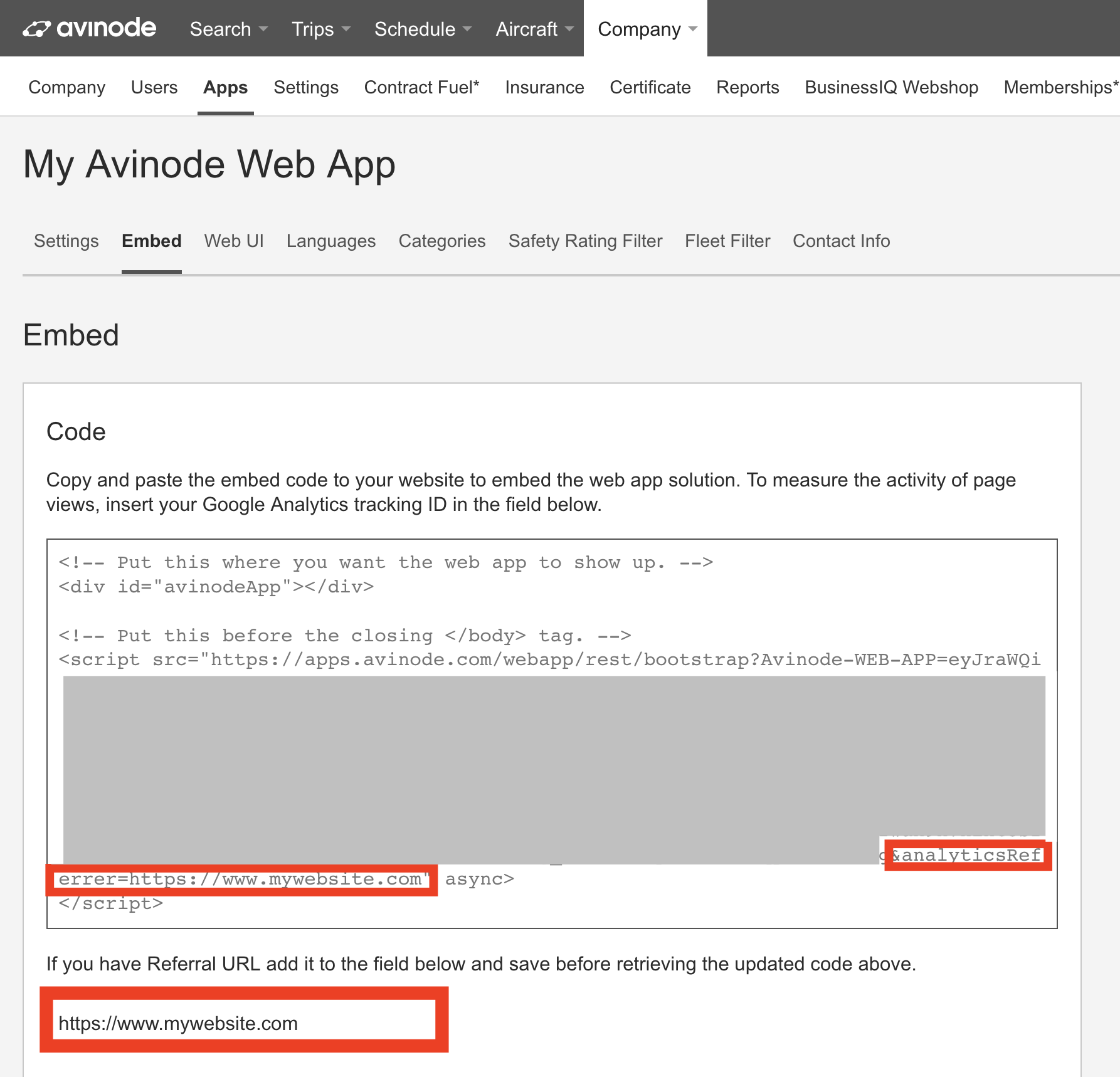Click the 'My Avinode Web App' heading
This screenshot has height=1077, width=1120.
point(209,165)
